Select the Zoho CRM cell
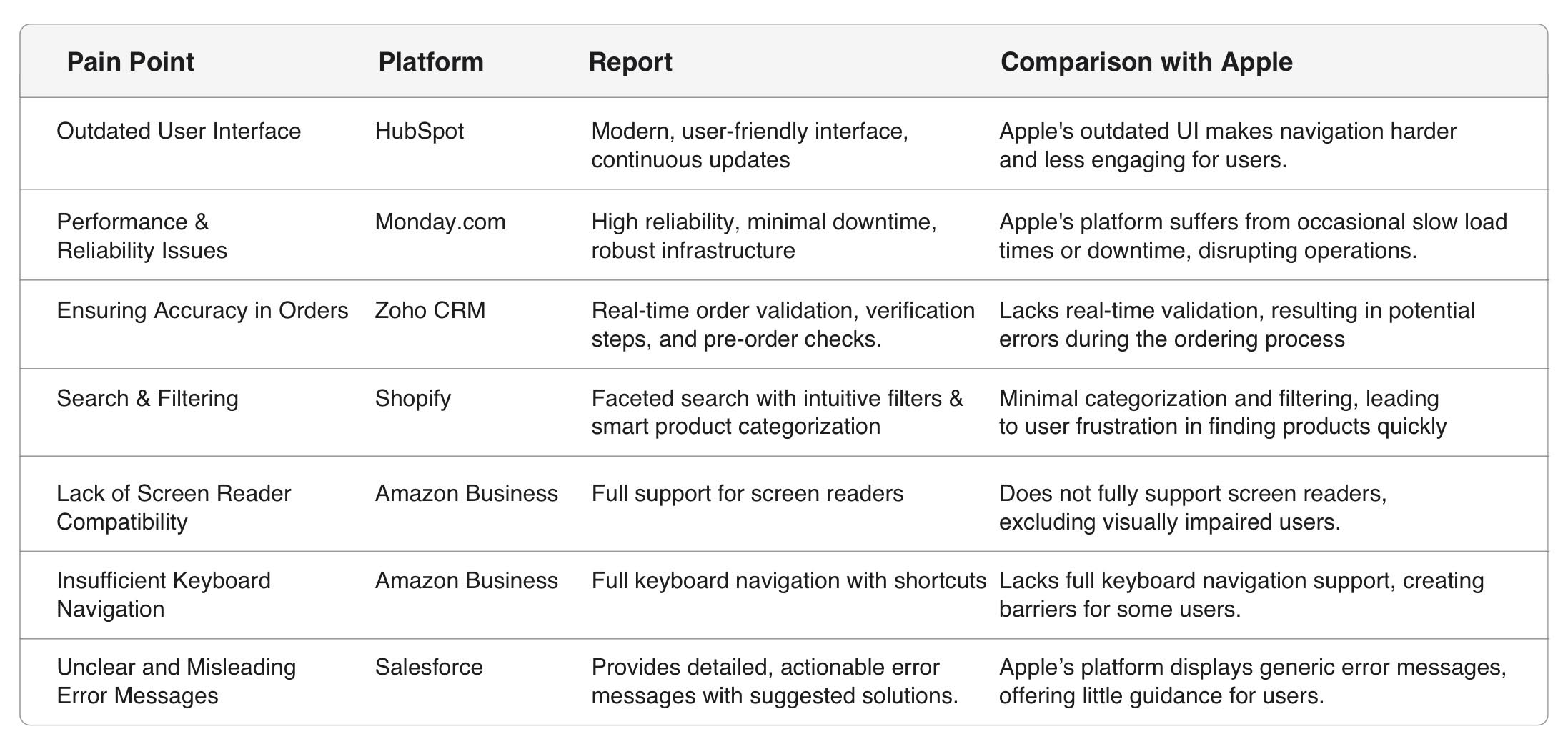Viewport: 1568px width, 749px height. [430, 311]
